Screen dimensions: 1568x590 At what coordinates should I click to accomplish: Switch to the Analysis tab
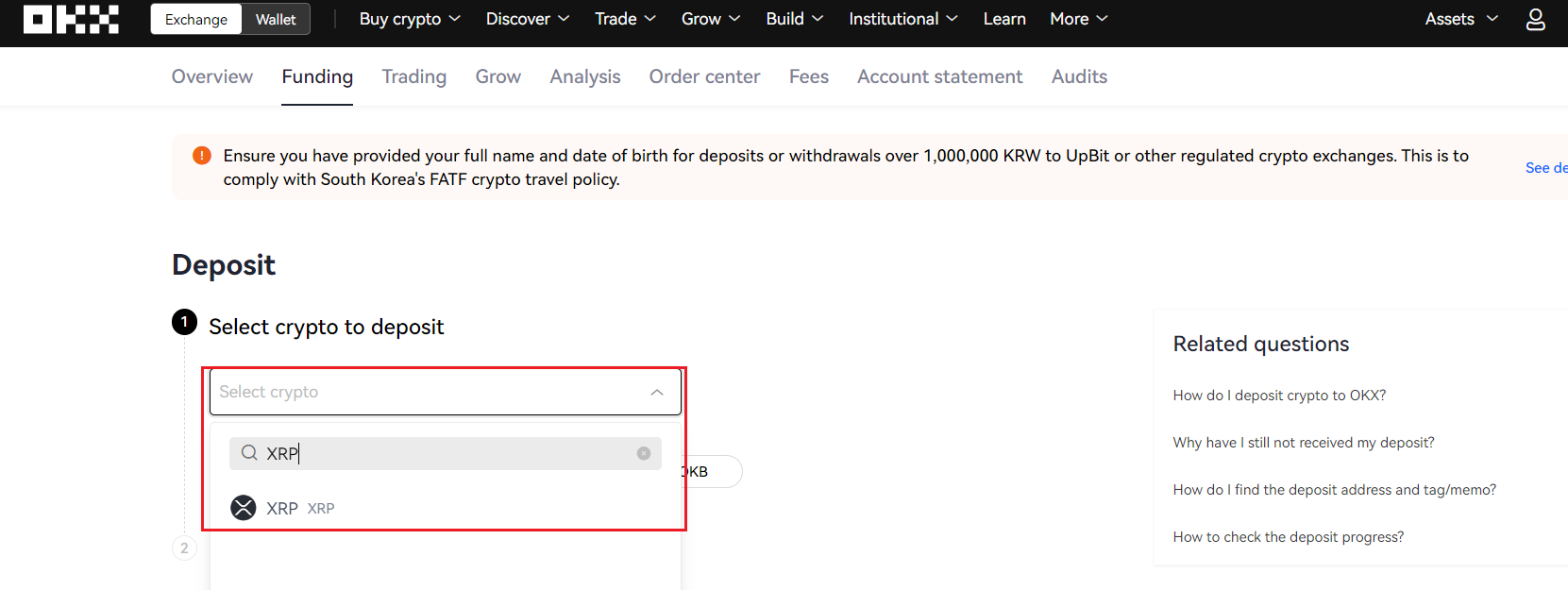[x=585, y=76]
